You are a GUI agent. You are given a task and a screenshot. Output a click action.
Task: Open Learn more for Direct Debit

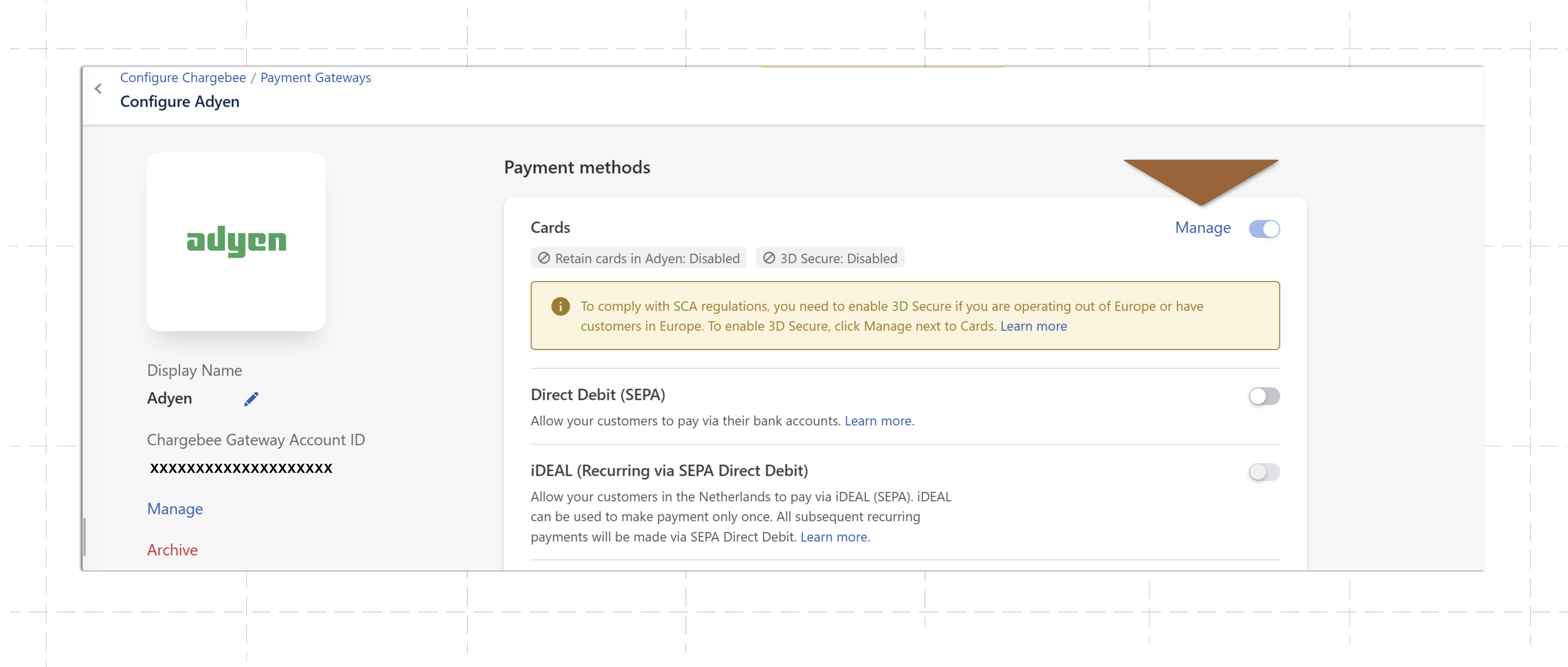[x=878, y=421]
